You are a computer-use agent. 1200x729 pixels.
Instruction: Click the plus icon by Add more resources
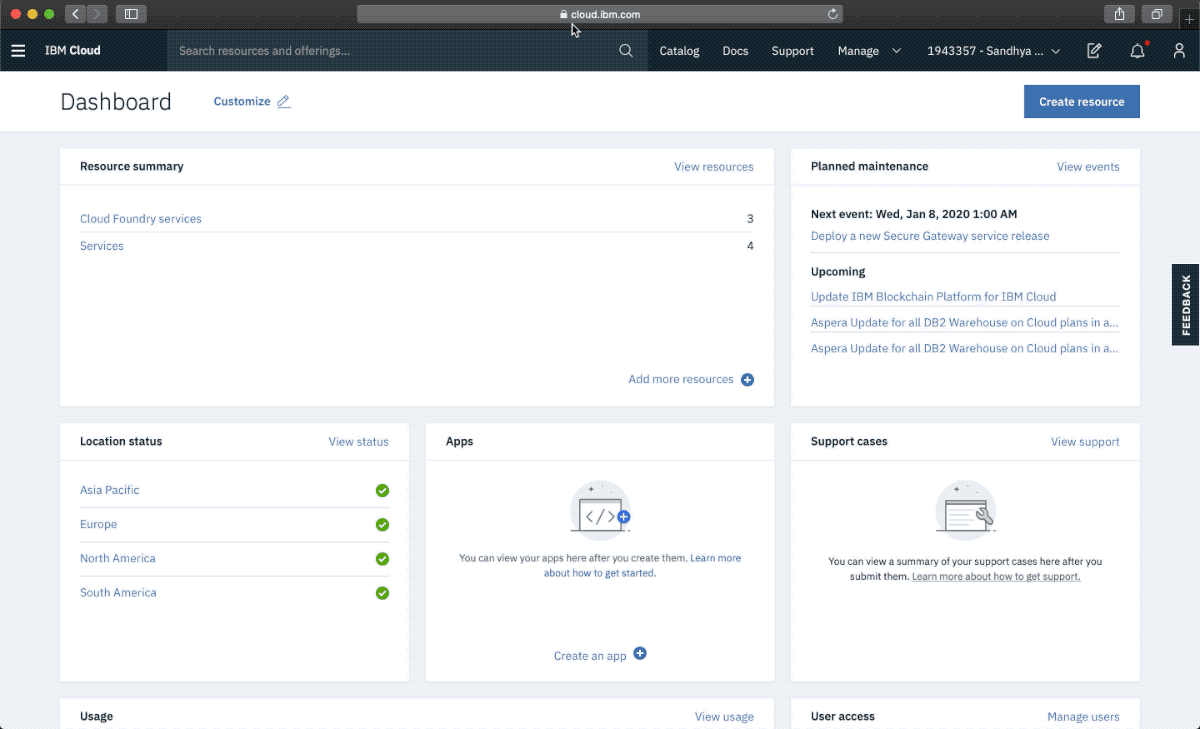(747, 380)
